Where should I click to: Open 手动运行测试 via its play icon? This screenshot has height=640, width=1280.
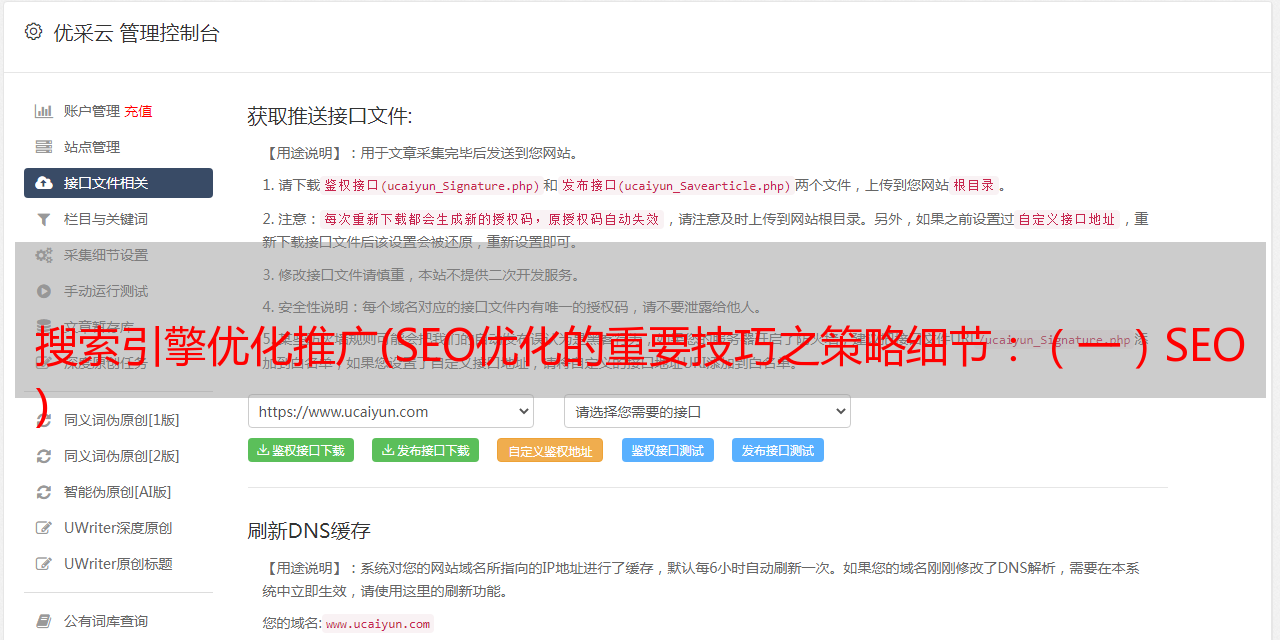click(43, 291)
